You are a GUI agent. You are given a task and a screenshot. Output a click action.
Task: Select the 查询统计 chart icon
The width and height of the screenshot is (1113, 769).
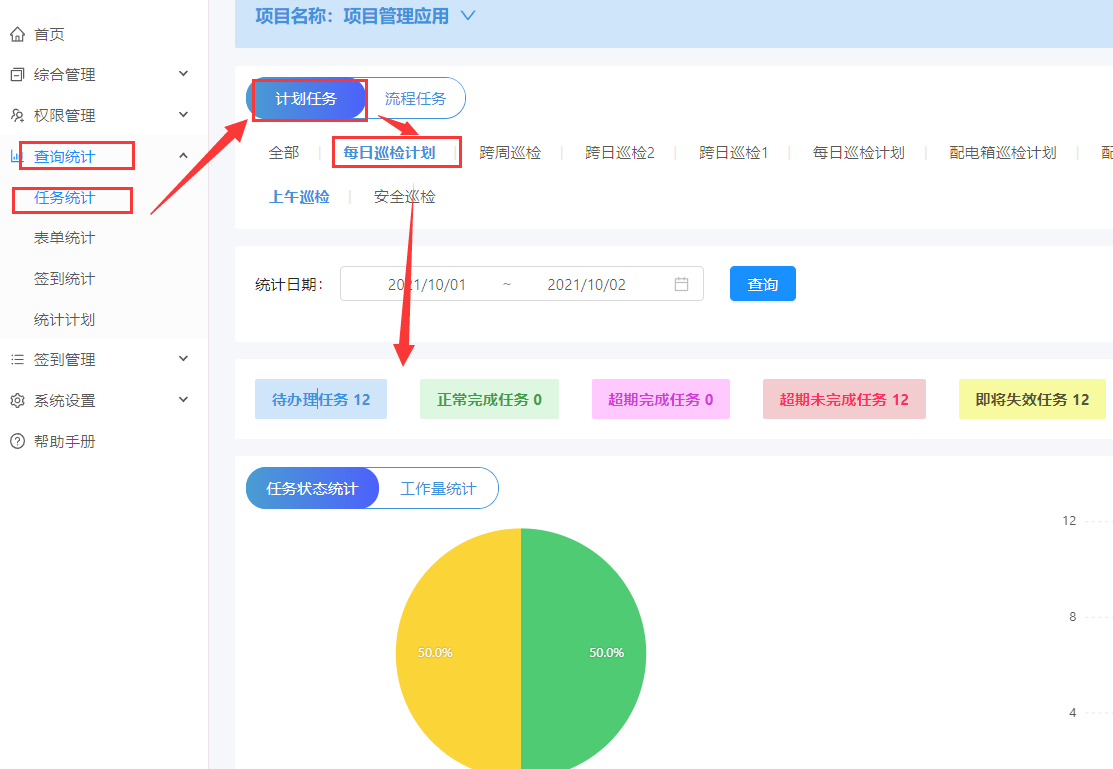coord(15,155)
